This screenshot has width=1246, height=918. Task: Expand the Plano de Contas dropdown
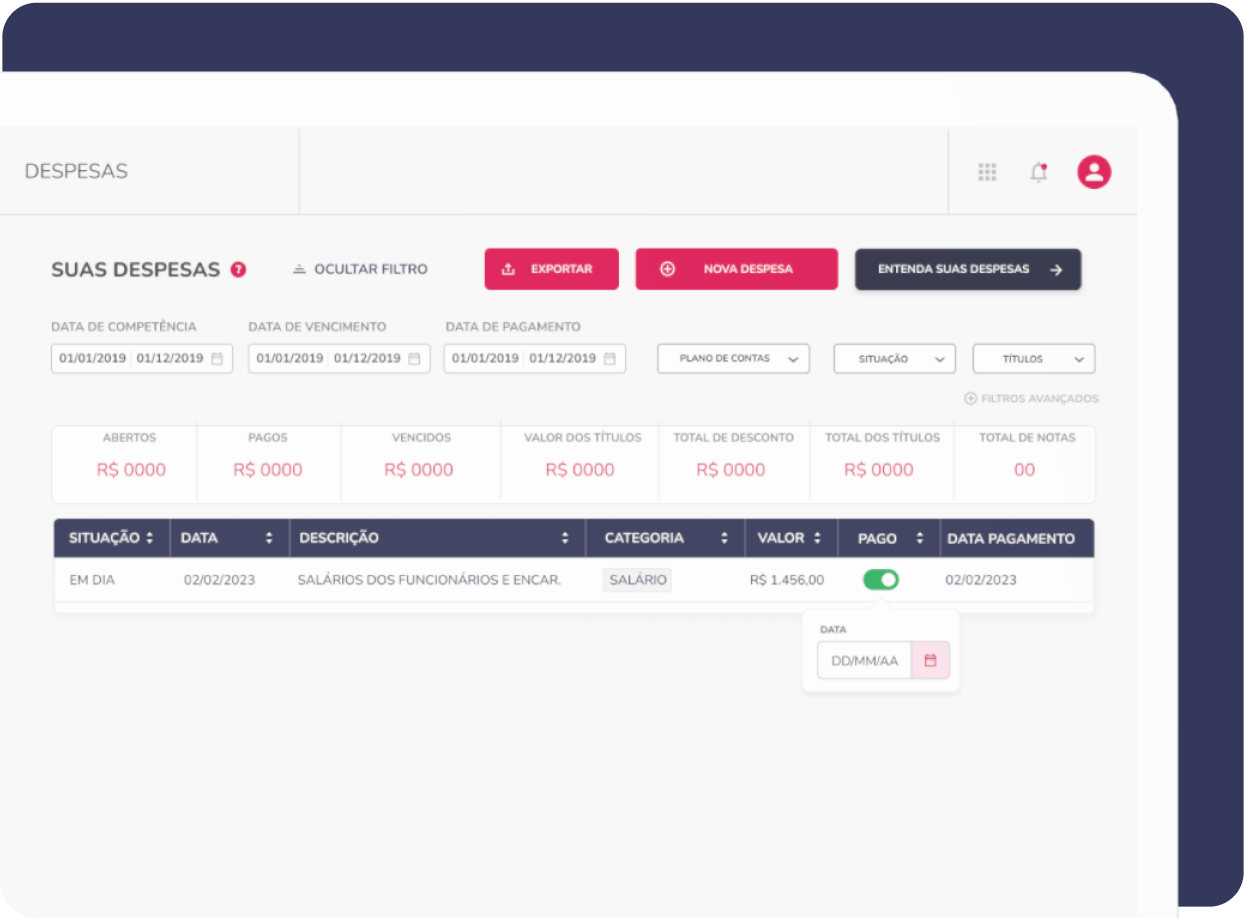pyautogui.click(x=733, y=358)
